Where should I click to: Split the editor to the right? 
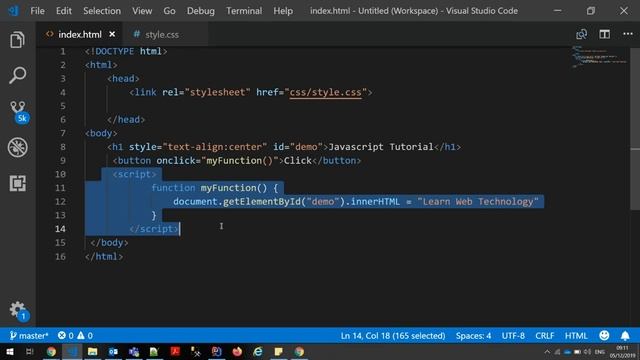tap(604, 34)
